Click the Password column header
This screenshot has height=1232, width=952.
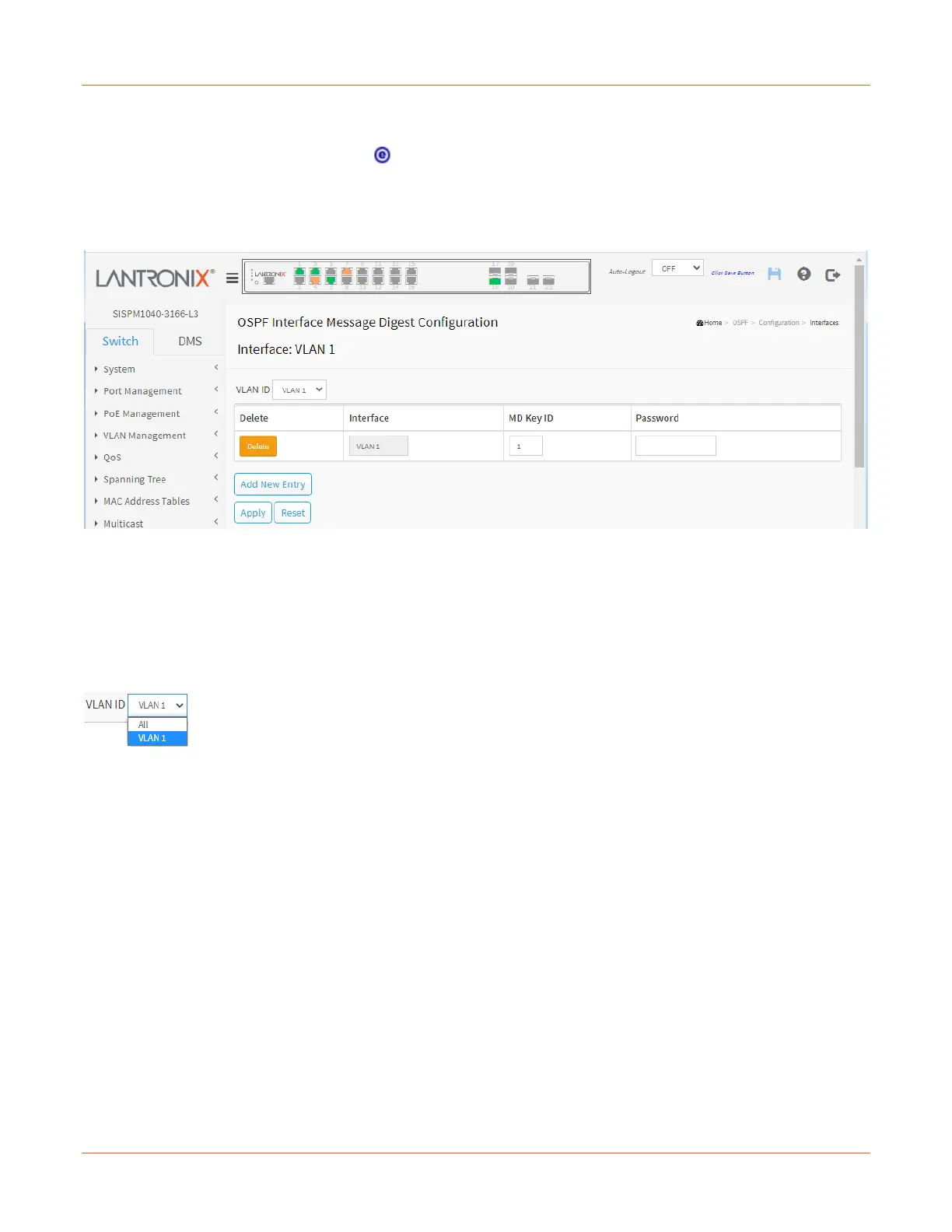pyautogui.click(x=657, y=418)
